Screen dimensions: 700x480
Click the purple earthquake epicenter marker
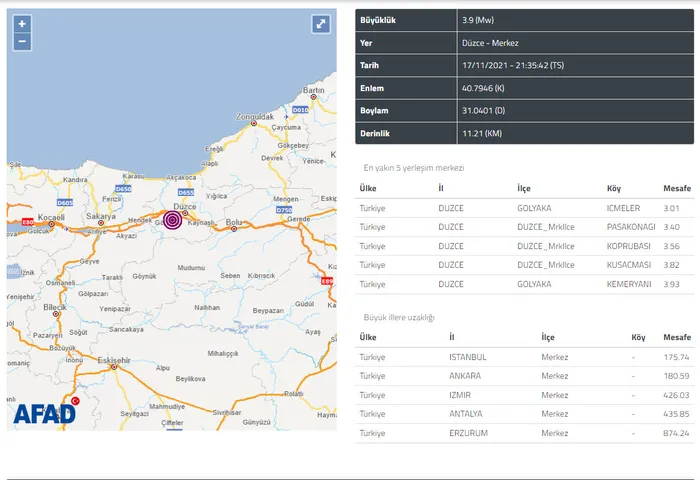[x=172, y=220]
